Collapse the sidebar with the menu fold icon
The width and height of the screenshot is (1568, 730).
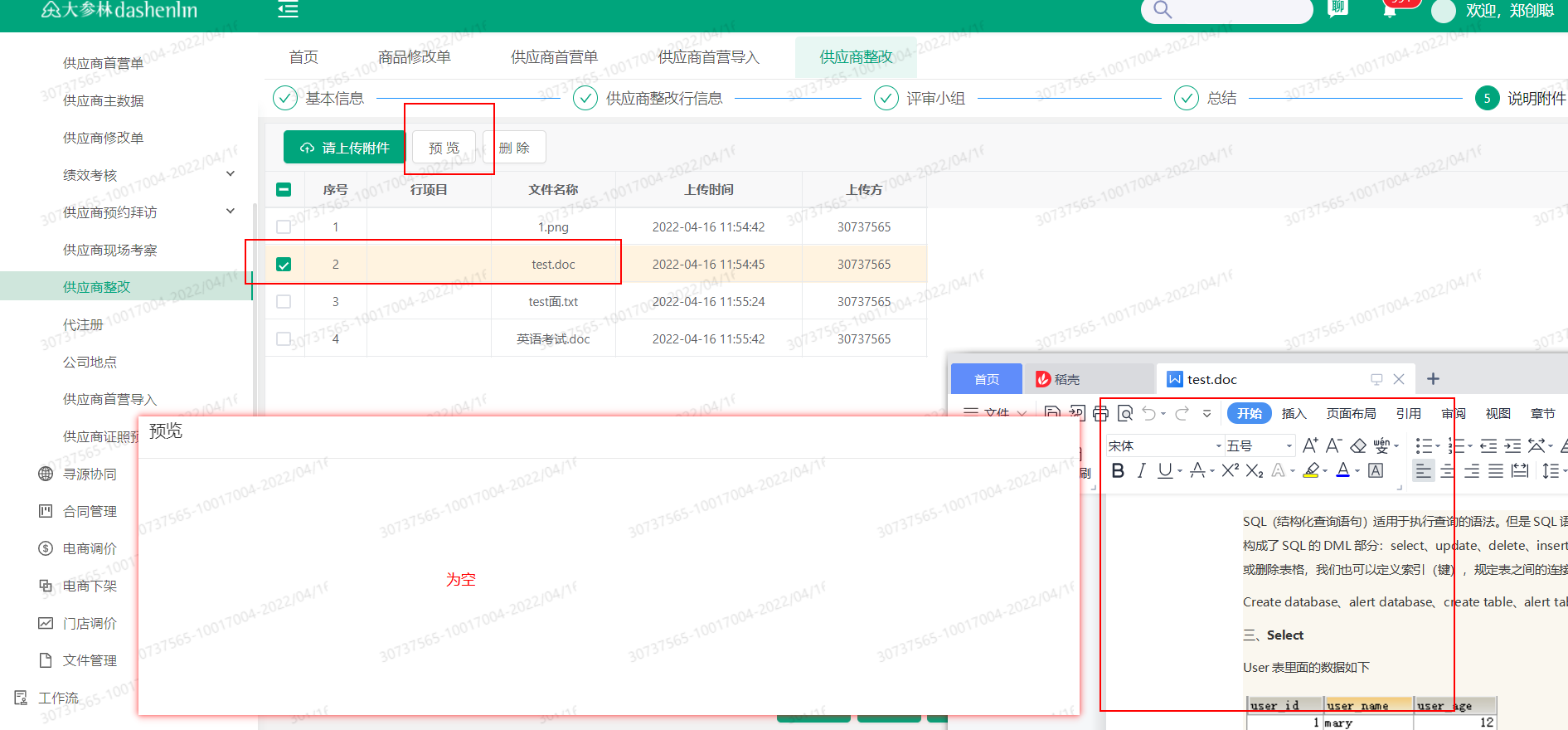coord(288,10)
